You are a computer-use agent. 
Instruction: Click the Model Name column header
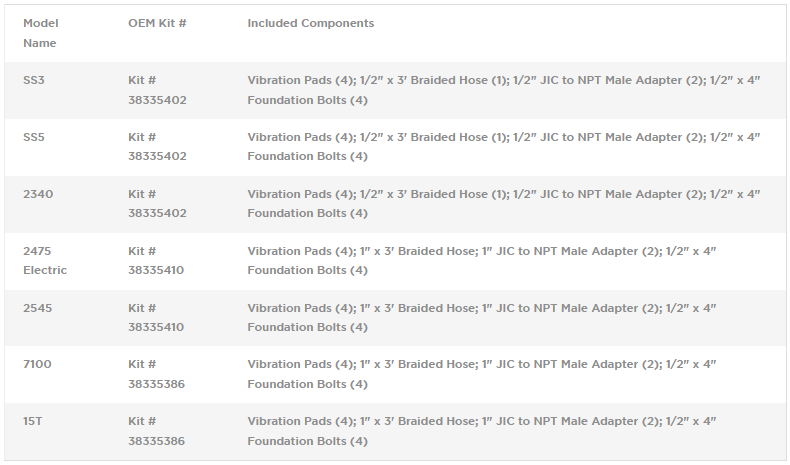click(x=40, y=33)
